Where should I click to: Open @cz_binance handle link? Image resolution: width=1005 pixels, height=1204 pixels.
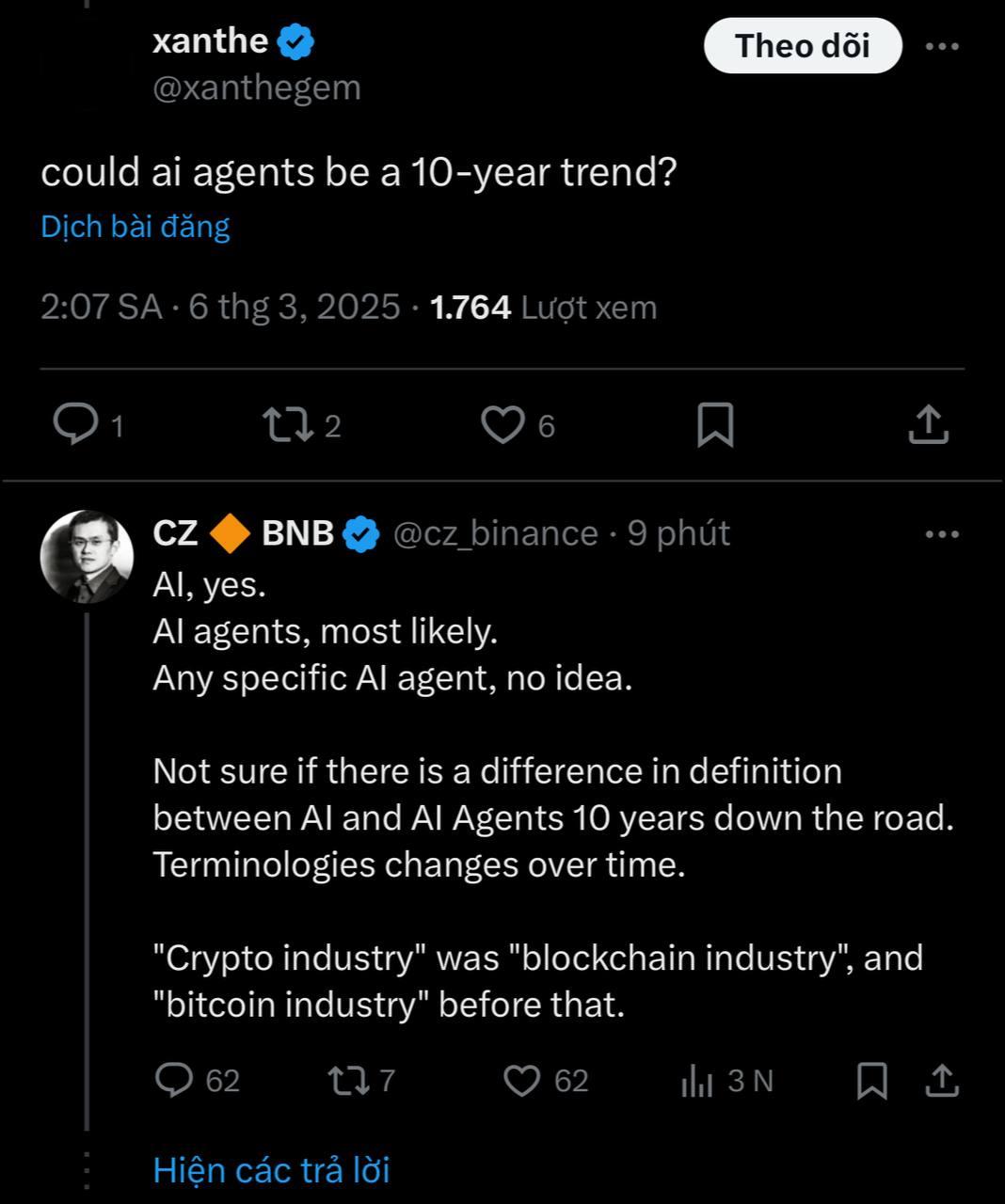click(495, 533)
